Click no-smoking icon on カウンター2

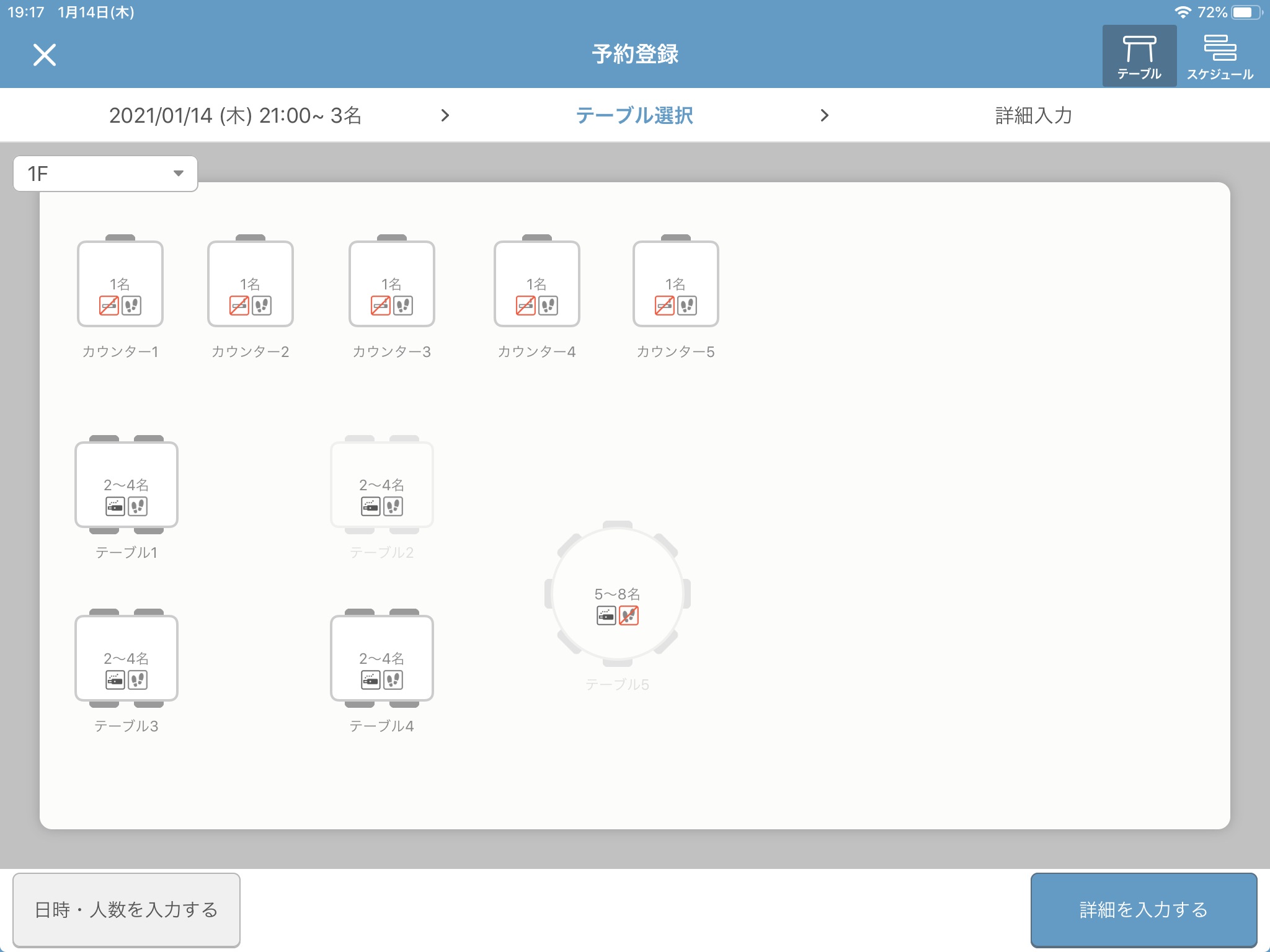coord(239,306)
